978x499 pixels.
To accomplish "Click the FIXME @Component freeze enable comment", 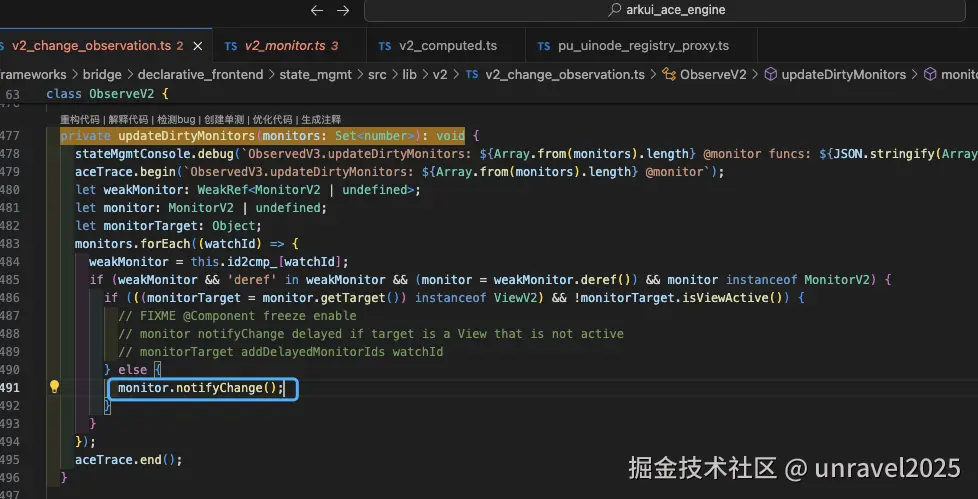I will click(238, 316).
